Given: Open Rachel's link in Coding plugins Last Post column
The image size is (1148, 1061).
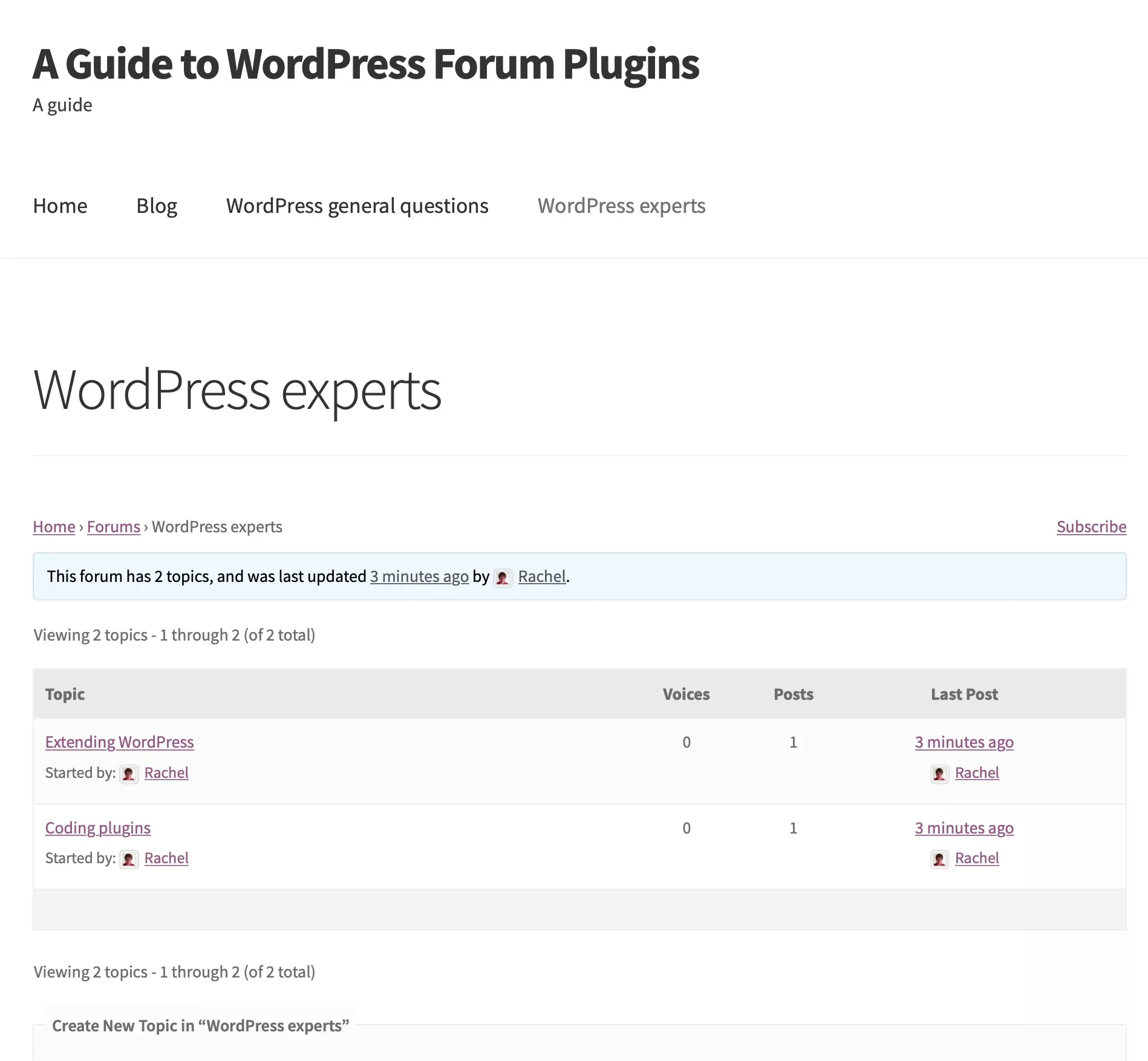Looking at the screenshot, I should click(x=977, y=858).
